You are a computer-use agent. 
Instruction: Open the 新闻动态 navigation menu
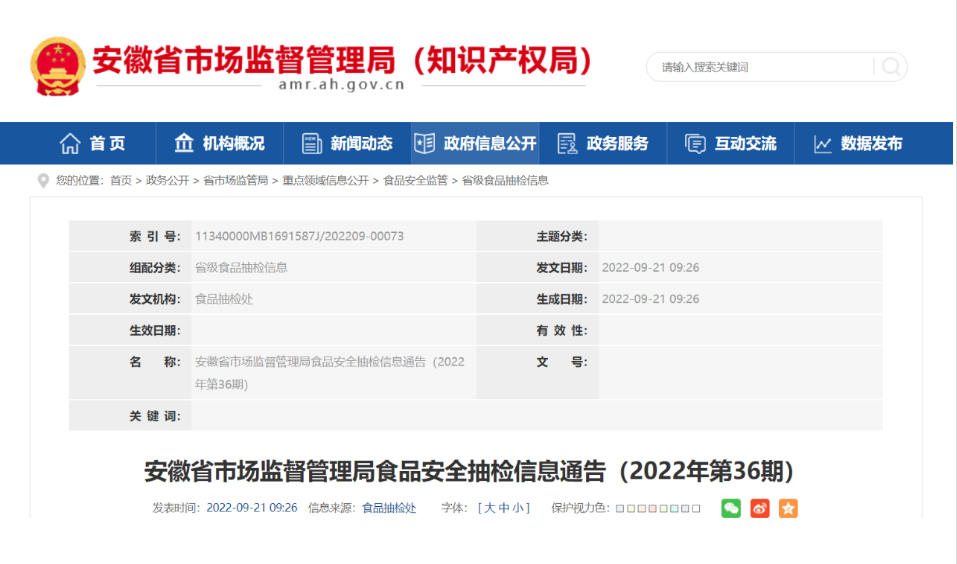347,144
